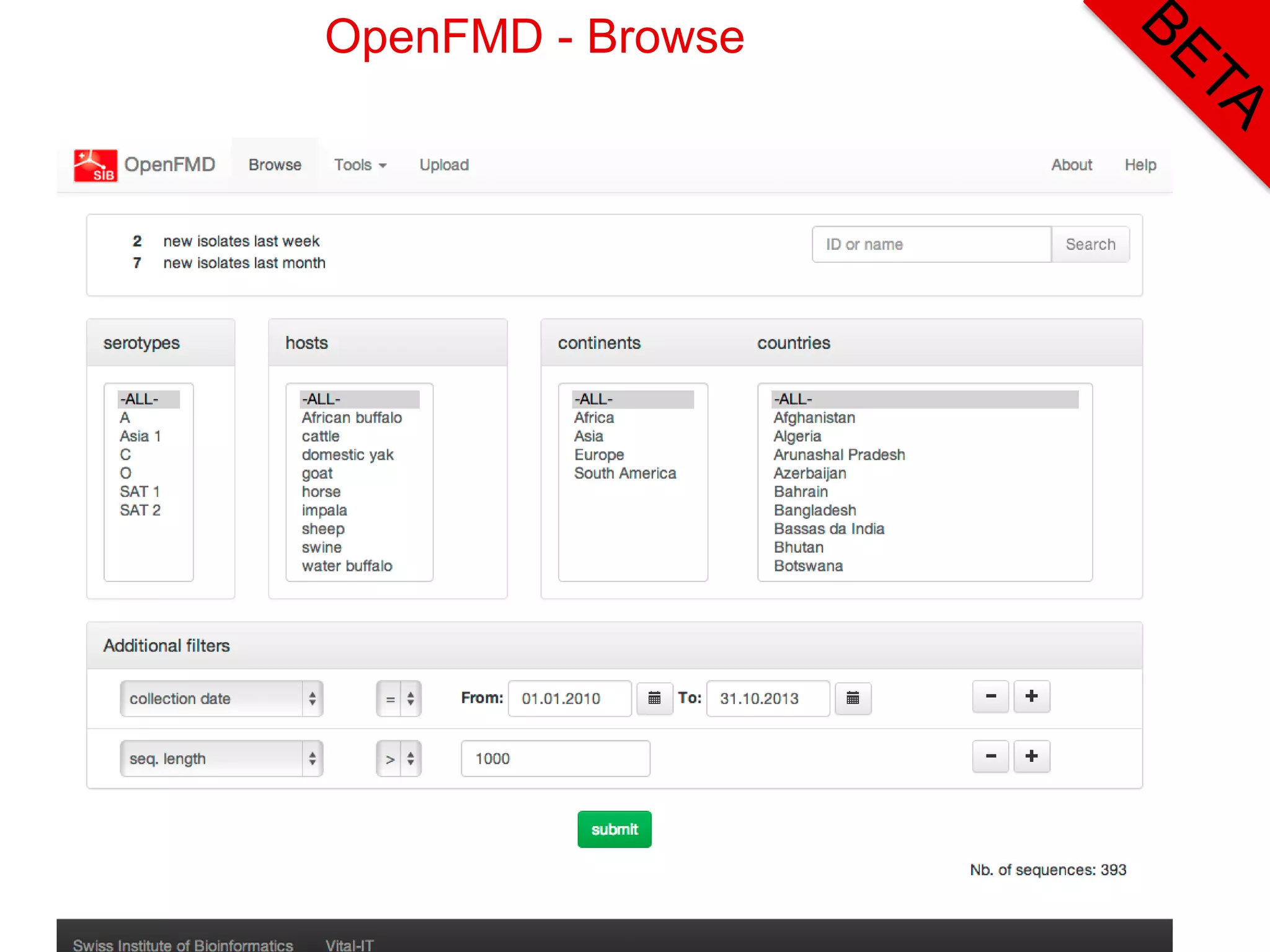The height and width of the screenshot is (952, 1270).
Task: Expand the Tools menu
Action: [360, 165]
